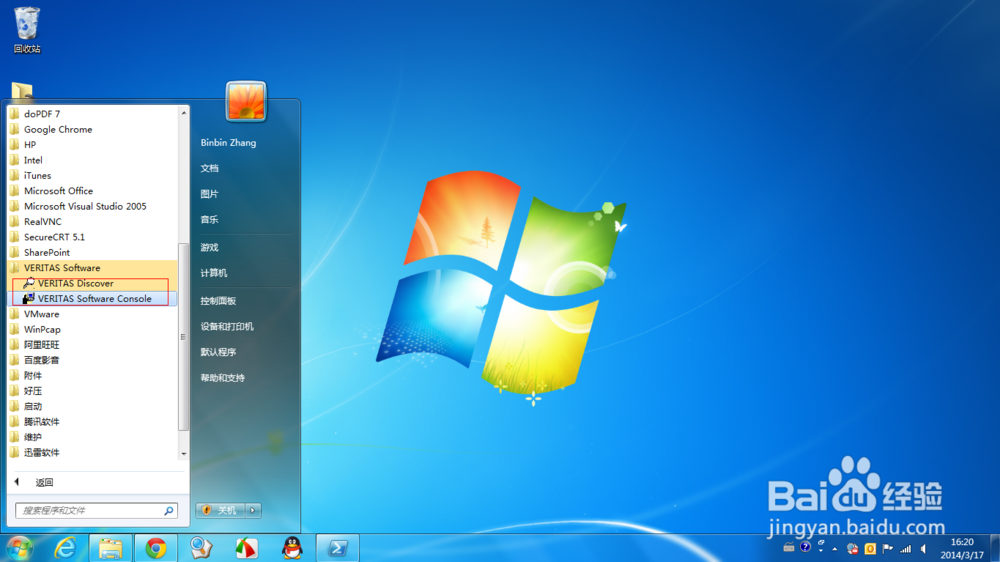Open 文档 from the Start menu
The width and height of the screenshot is (1000, 562).
(x=209, y=168)
